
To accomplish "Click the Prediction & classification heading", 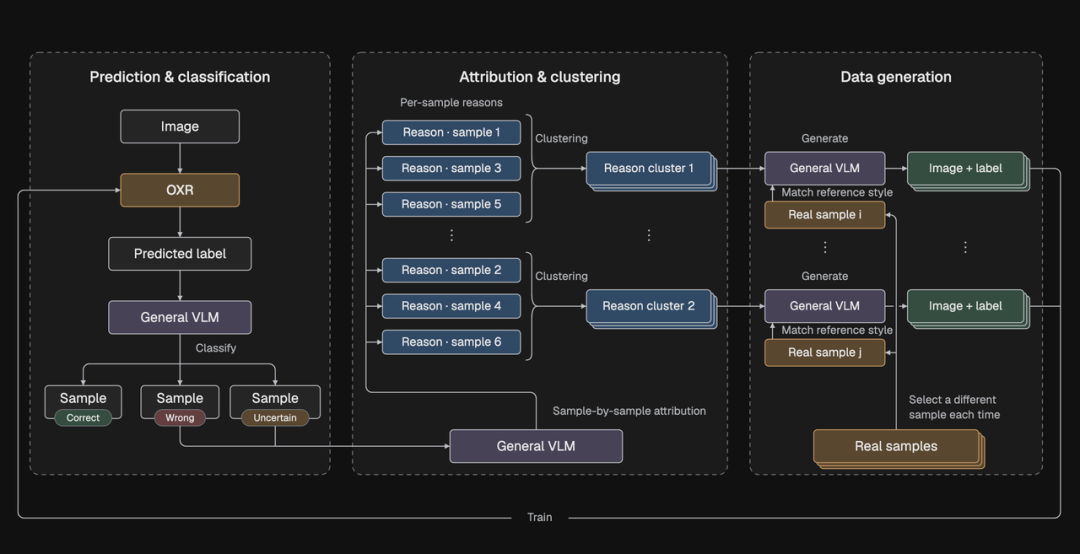I will click(180, 76).
